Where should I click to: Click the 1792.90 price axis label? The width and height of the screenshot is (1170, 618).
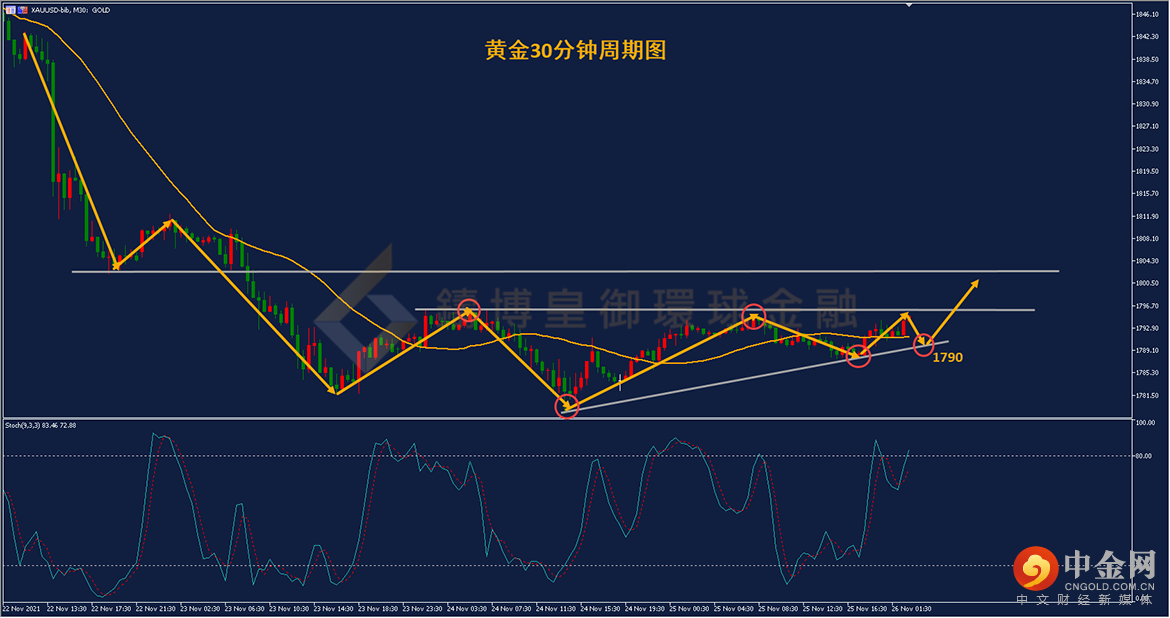pos(1147,328)
